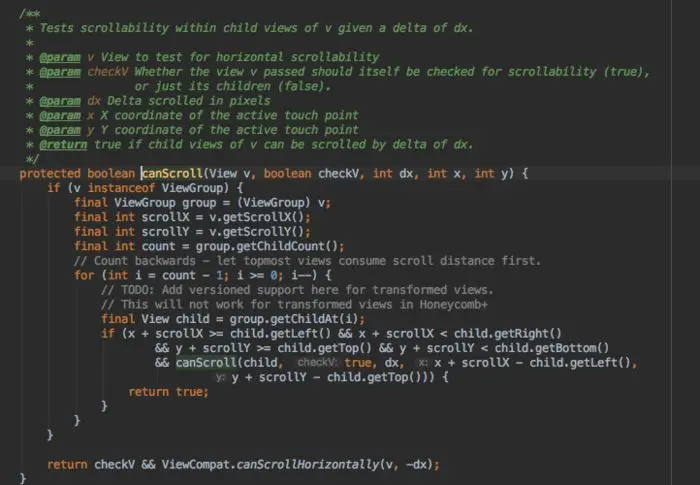Image resolution: width=700 pixels, height=485 pixels.
Task: Click '@param' tag for checkV
Action: 60,72
